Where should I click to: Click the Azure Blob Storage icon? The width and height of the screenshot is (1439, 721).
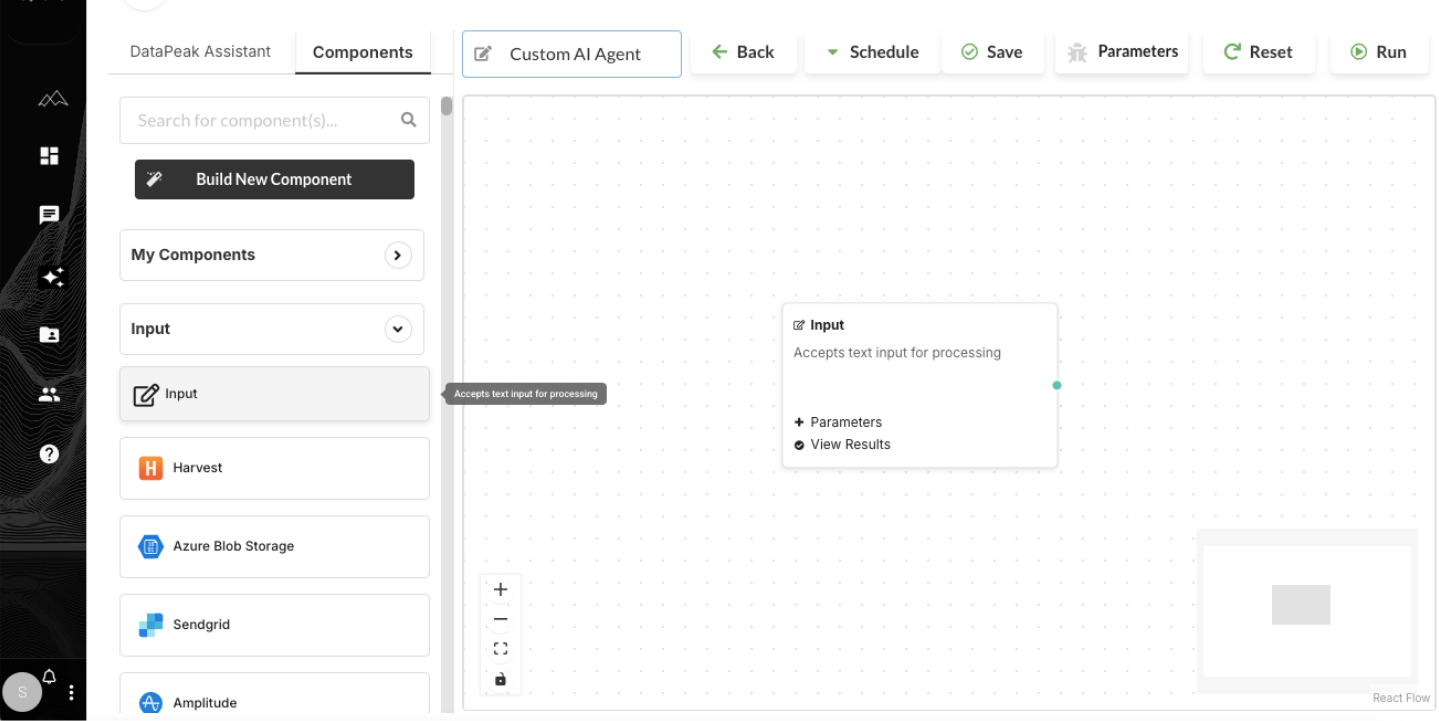[x=151, y=546]
